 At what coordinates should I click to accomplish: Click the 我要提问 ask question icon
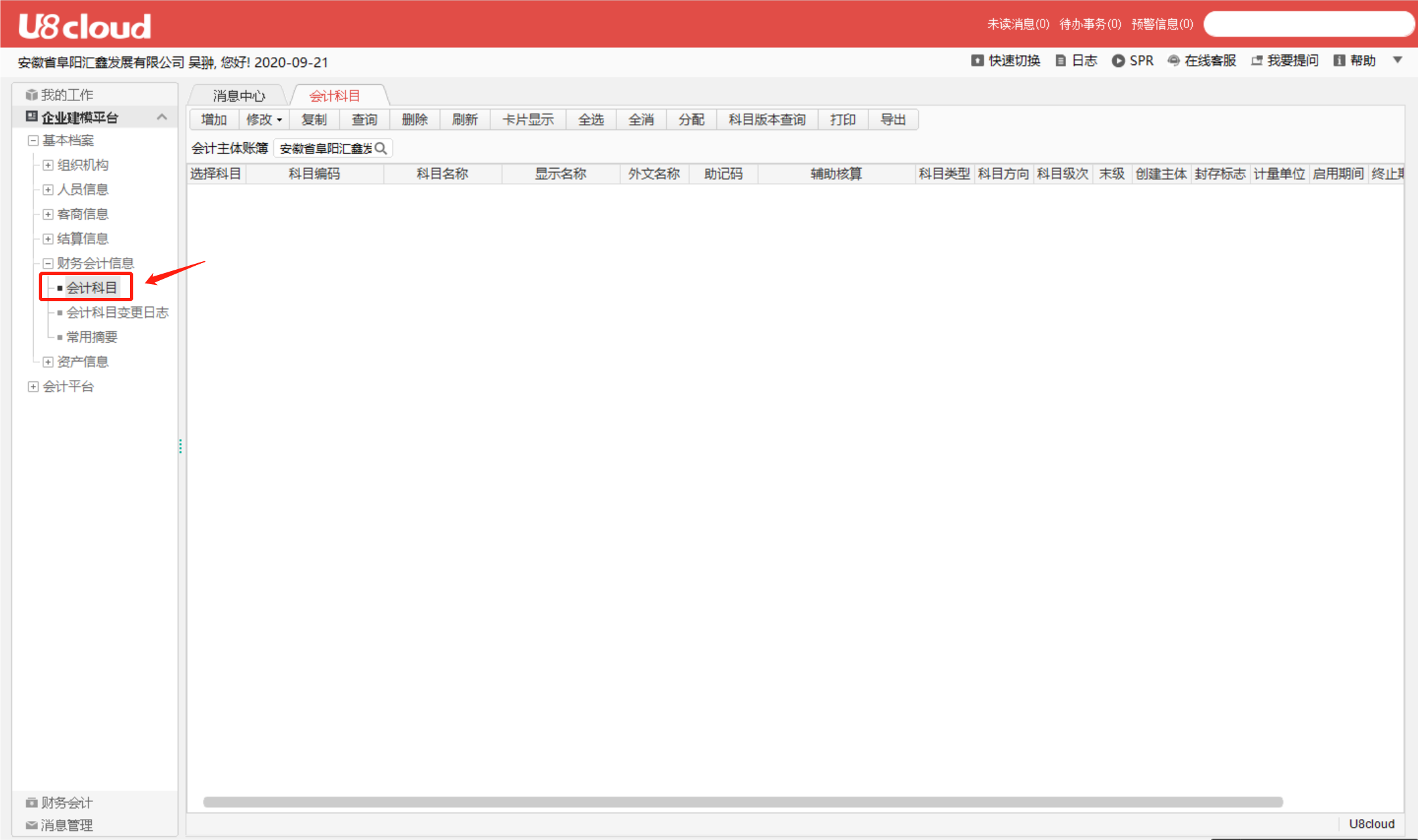pyautogui.click(x=1257, y=61)
